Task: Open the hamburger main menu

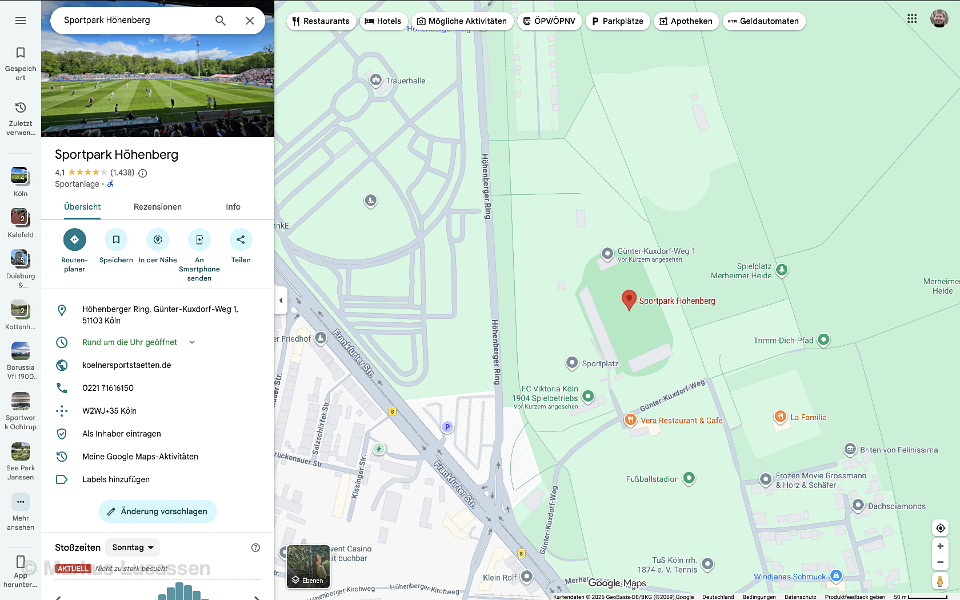Action: coord(20,20)
